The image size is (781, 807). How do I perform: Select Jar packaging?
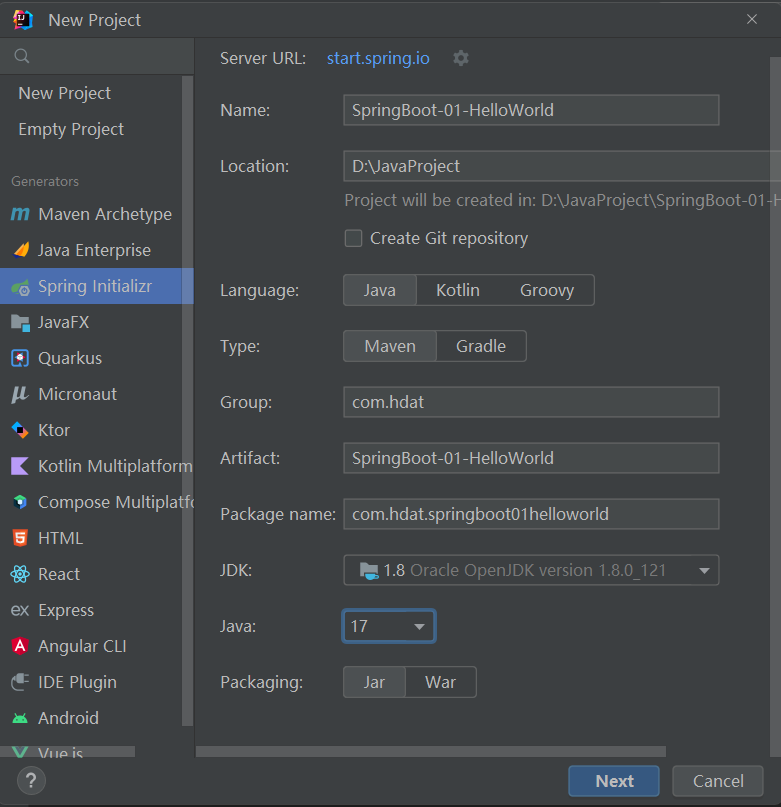pyautogui.click(x=374, y=682)
